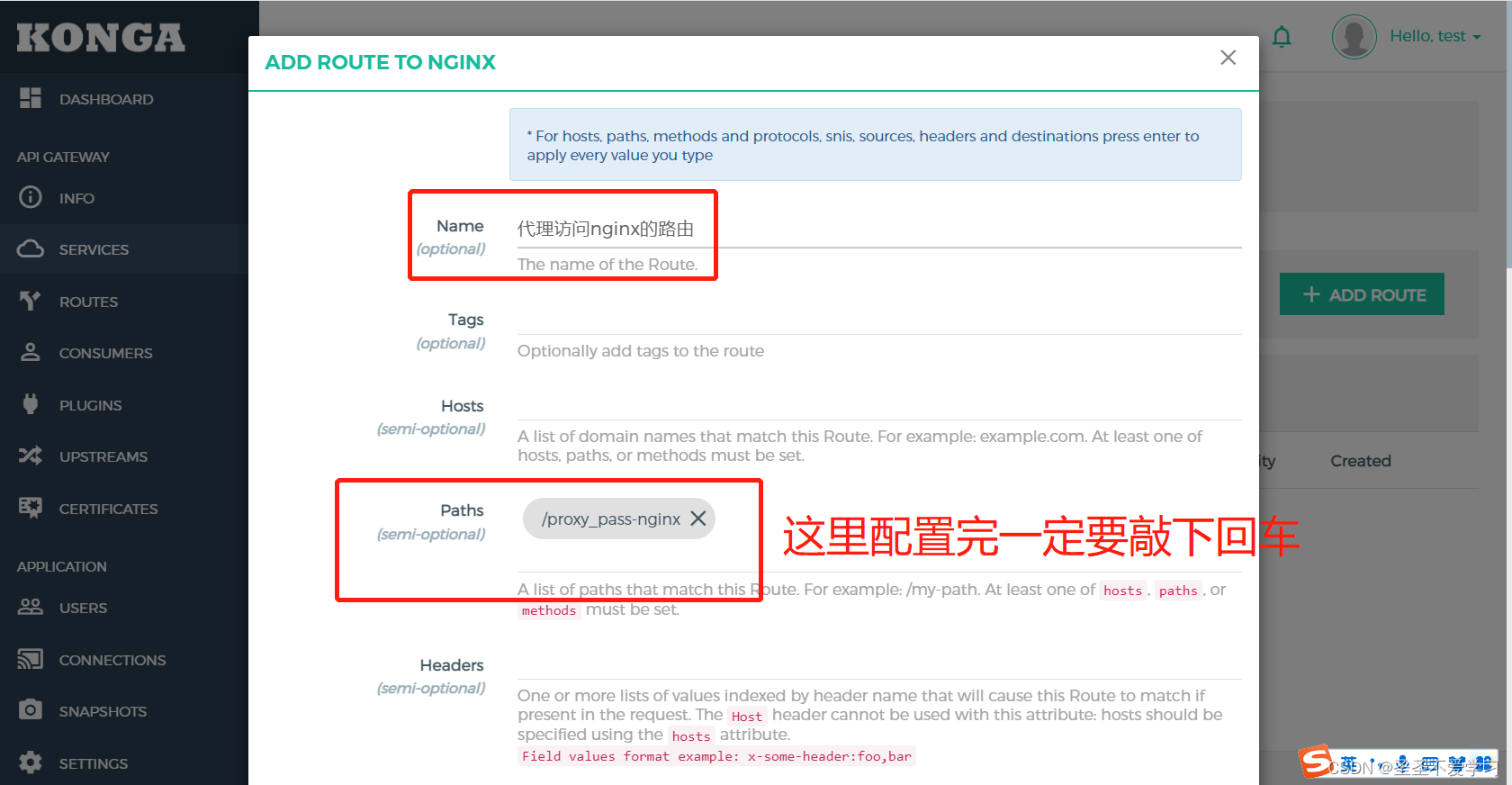Click the API GATEWAY section heading
This screenshot has width=1512, height=785.
(x=63, y=157)
